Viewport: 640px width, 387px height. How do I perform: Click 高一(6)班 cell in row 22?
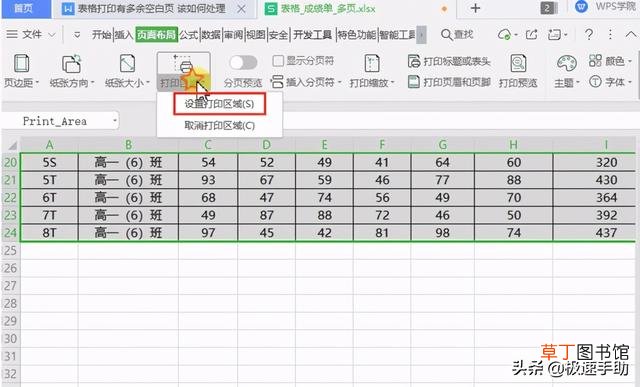pyautogui.click(x=128, y=198)
